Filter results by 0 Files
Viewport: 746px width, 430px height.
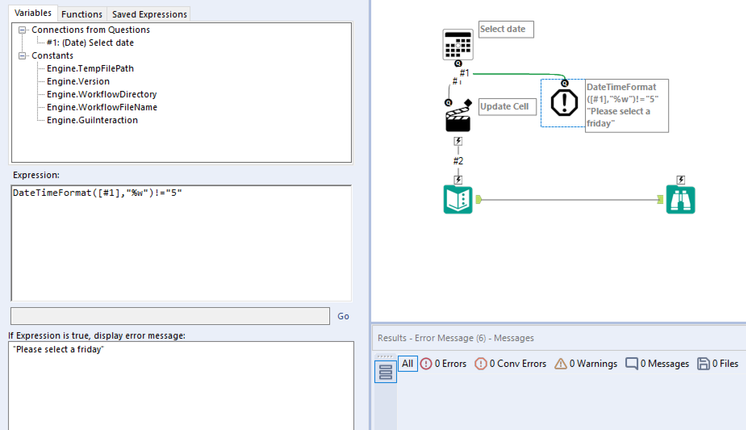coord(718,363)
